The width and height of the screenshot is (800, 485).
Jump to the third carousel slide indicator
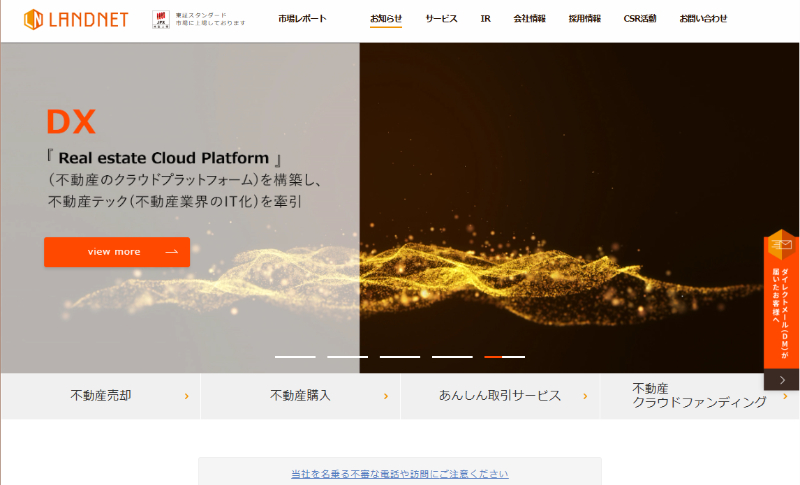click(400, 357)
